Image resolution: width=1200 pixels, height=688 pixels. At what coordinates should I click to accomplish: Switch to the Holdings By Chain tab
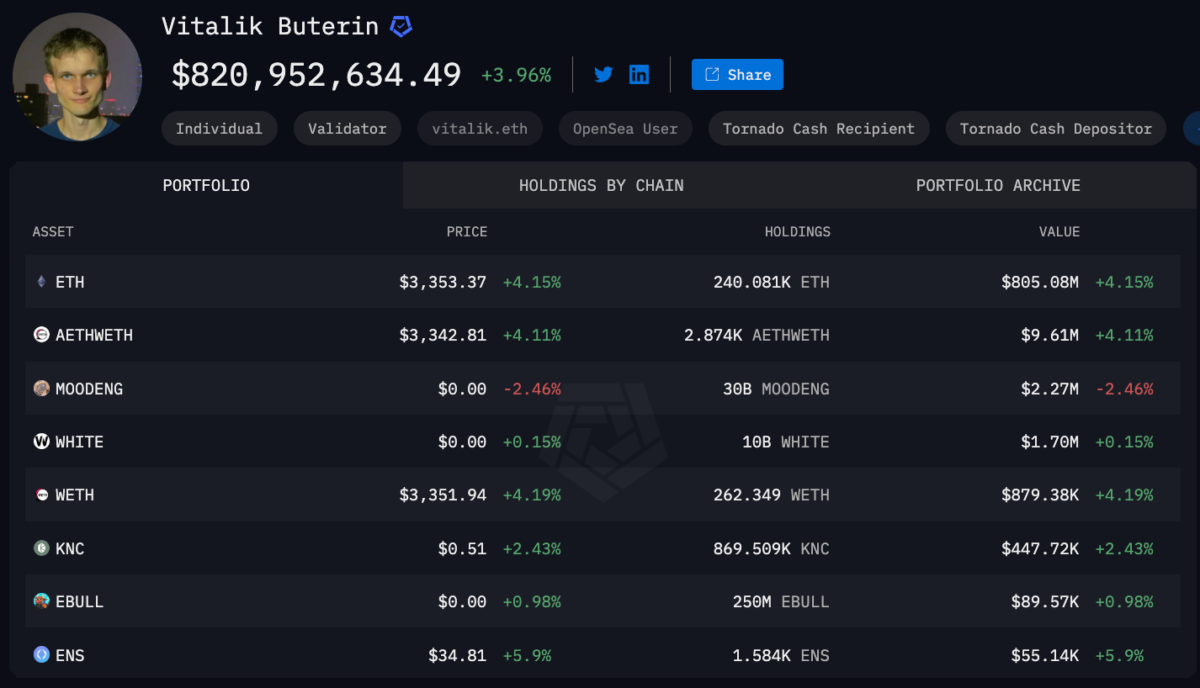[x=601, y=185]
